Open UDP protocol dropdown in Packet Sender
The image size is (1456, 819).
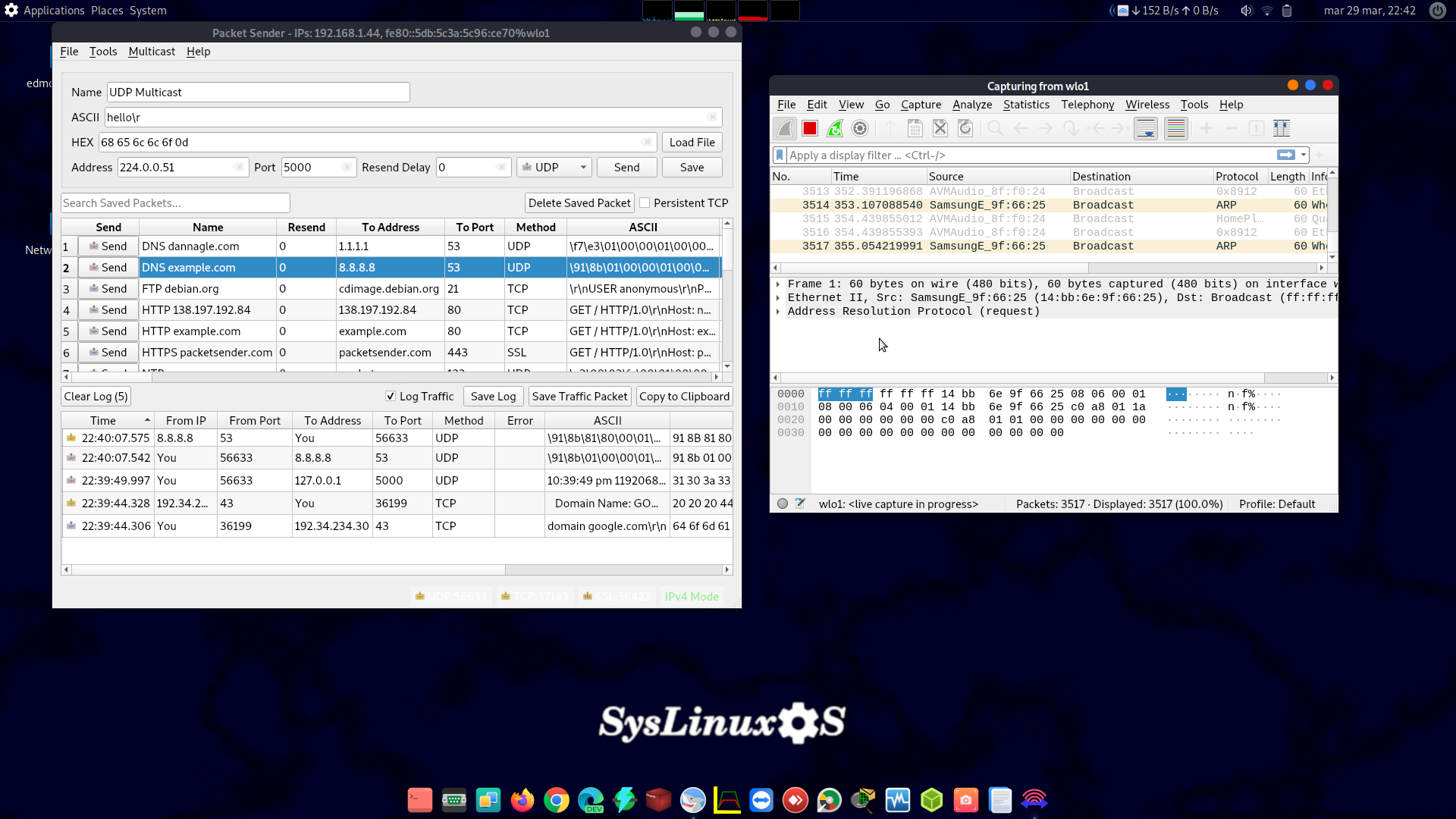coord(554,168)
